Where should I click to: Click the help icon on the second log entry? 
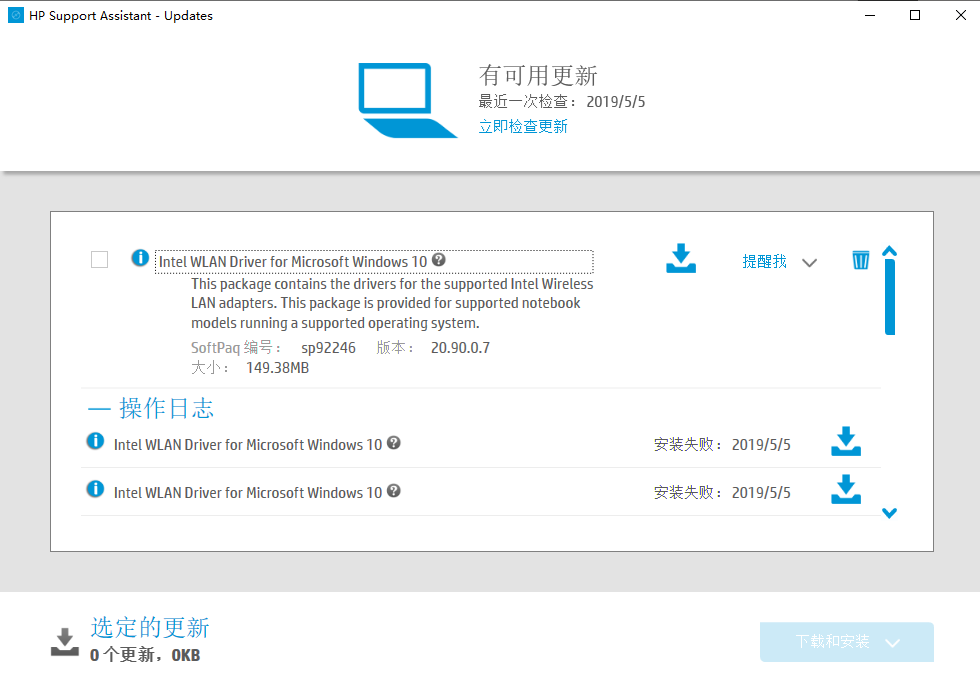pyautogui.click(x=394, y=491)
